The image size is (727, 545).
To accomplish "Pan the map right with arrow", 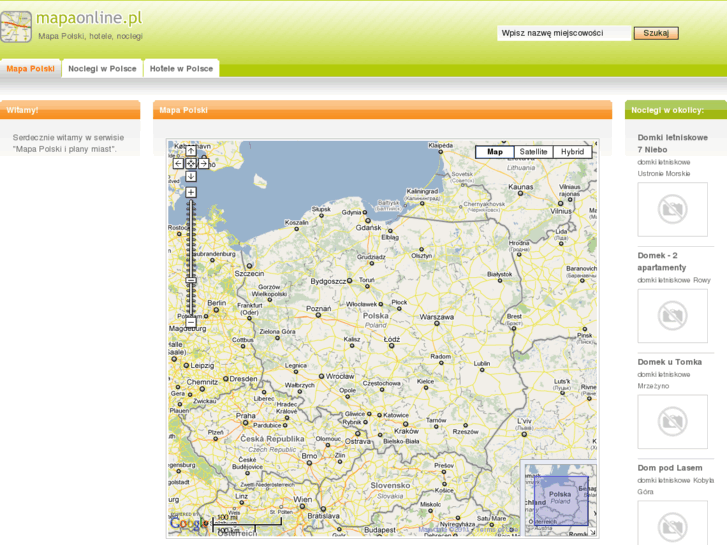I will coord(204,163).
